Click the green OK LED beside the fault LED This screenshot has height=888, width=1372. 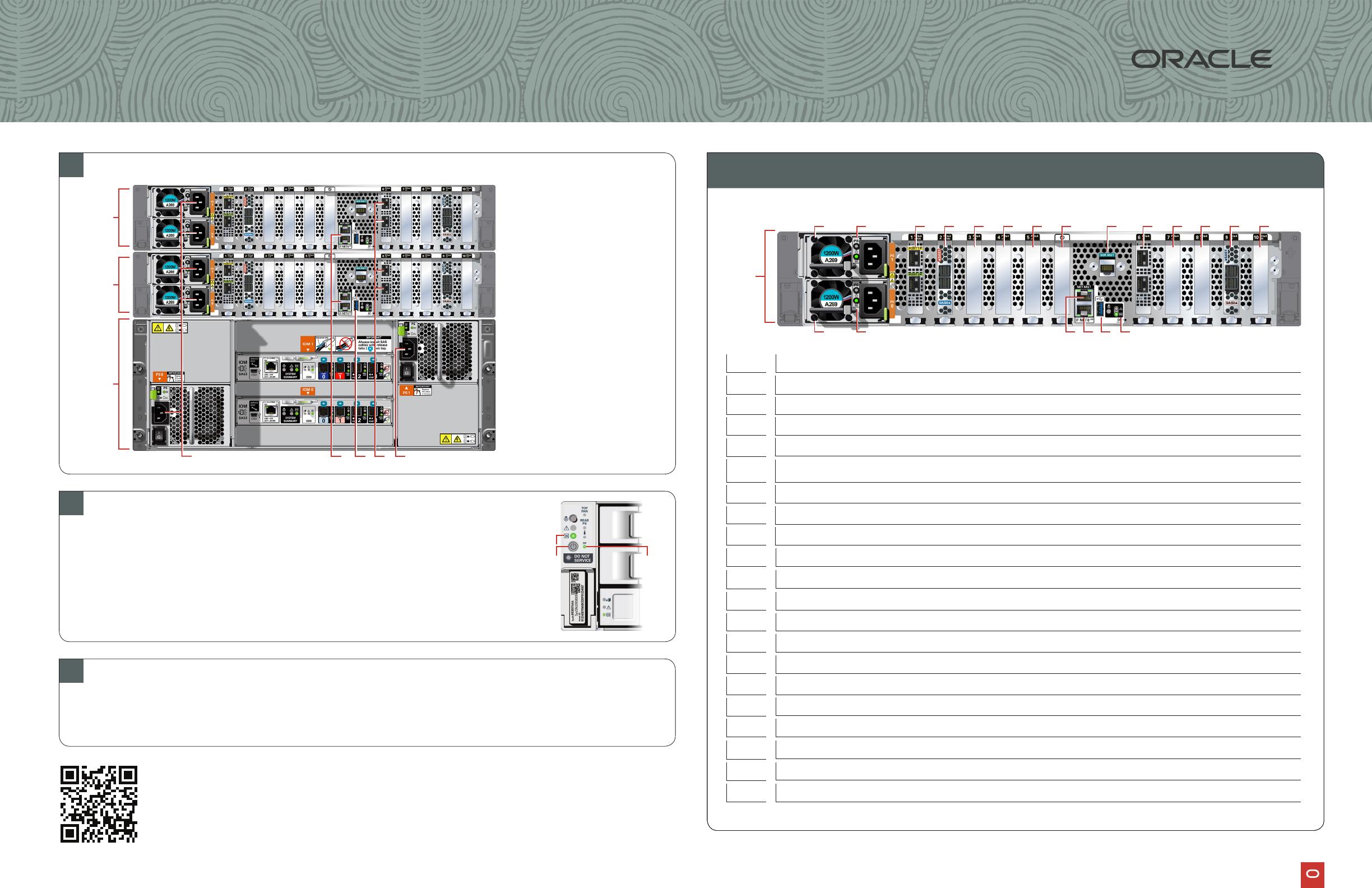tap(573, 536)
